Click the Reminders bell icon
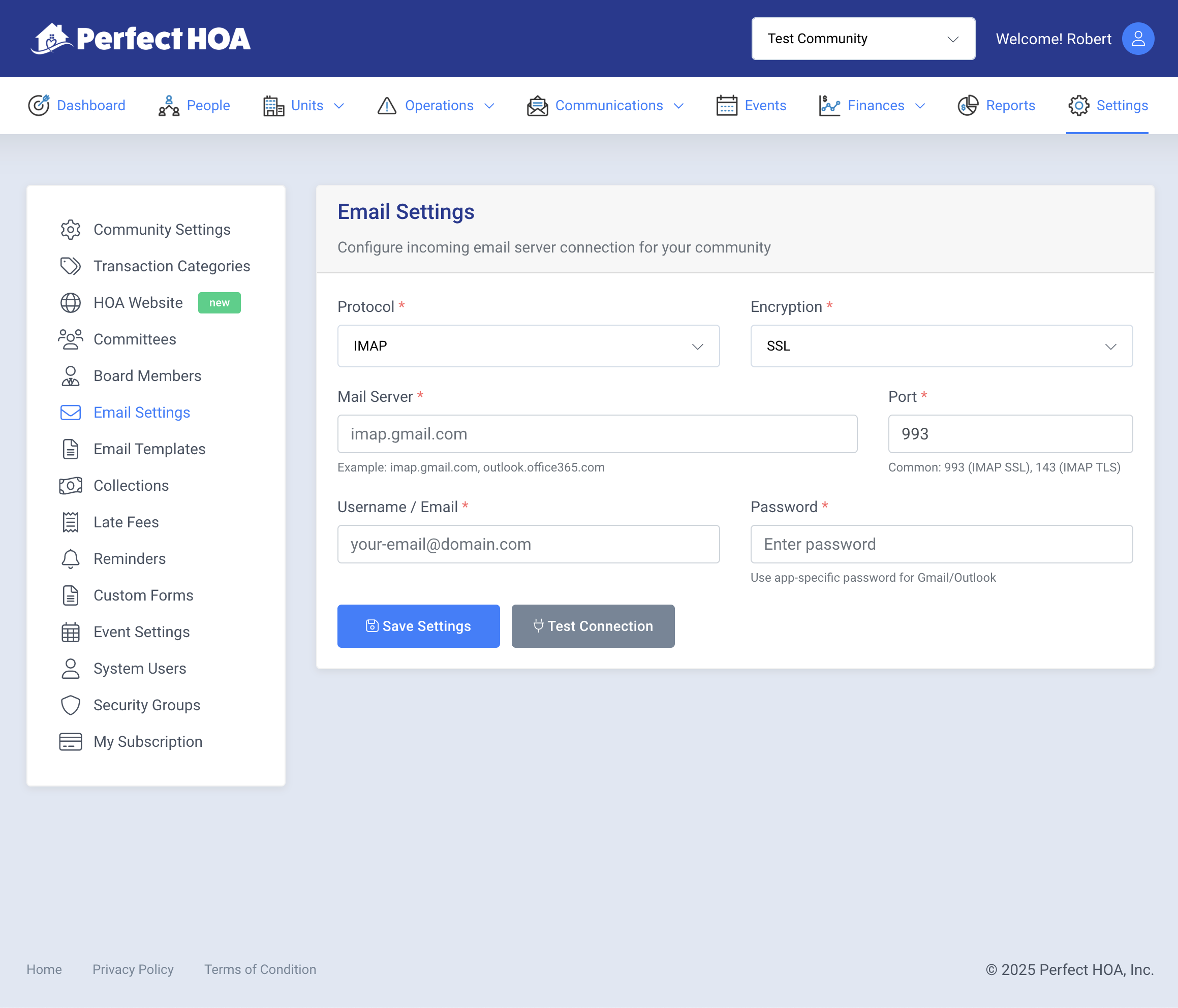 (71, 559)
